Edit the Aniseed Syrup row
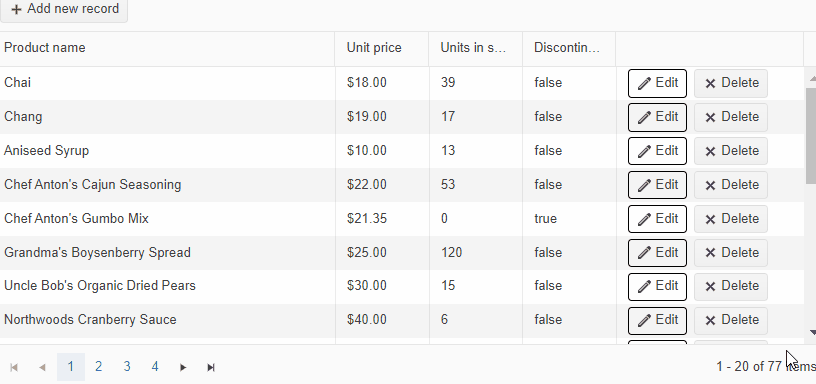The height and width of the screenshot is (384, 816). 657,151
